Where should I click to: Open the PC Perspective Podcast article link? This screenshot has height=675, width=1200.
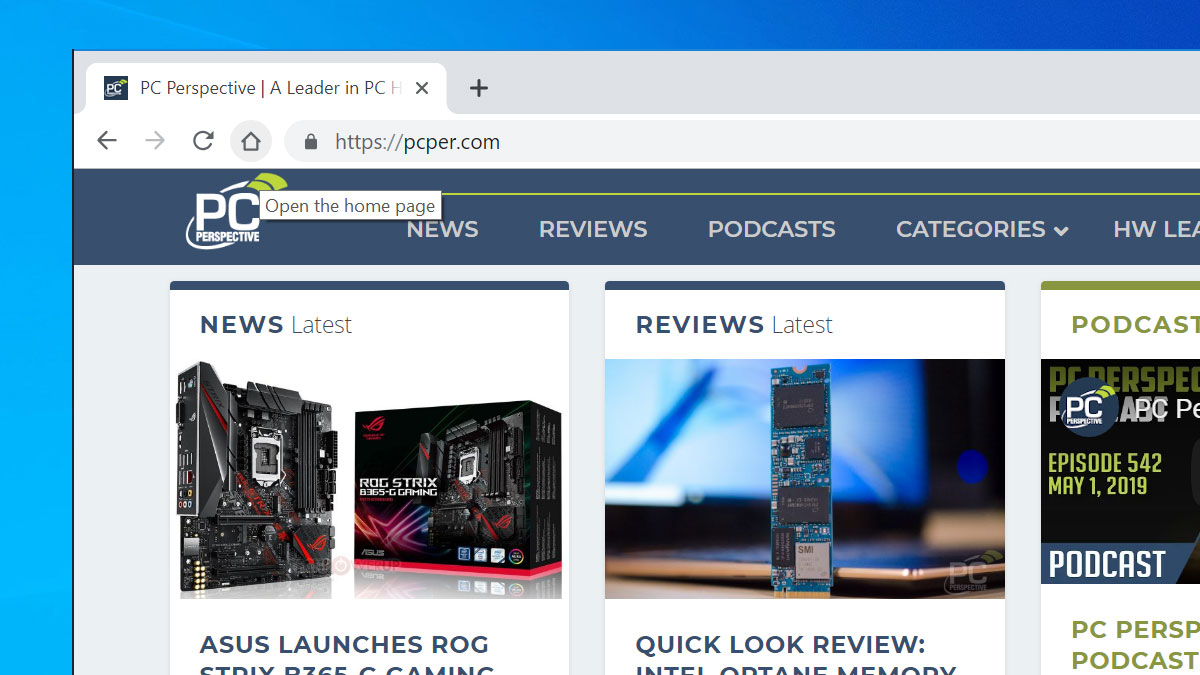(1135, 645)
